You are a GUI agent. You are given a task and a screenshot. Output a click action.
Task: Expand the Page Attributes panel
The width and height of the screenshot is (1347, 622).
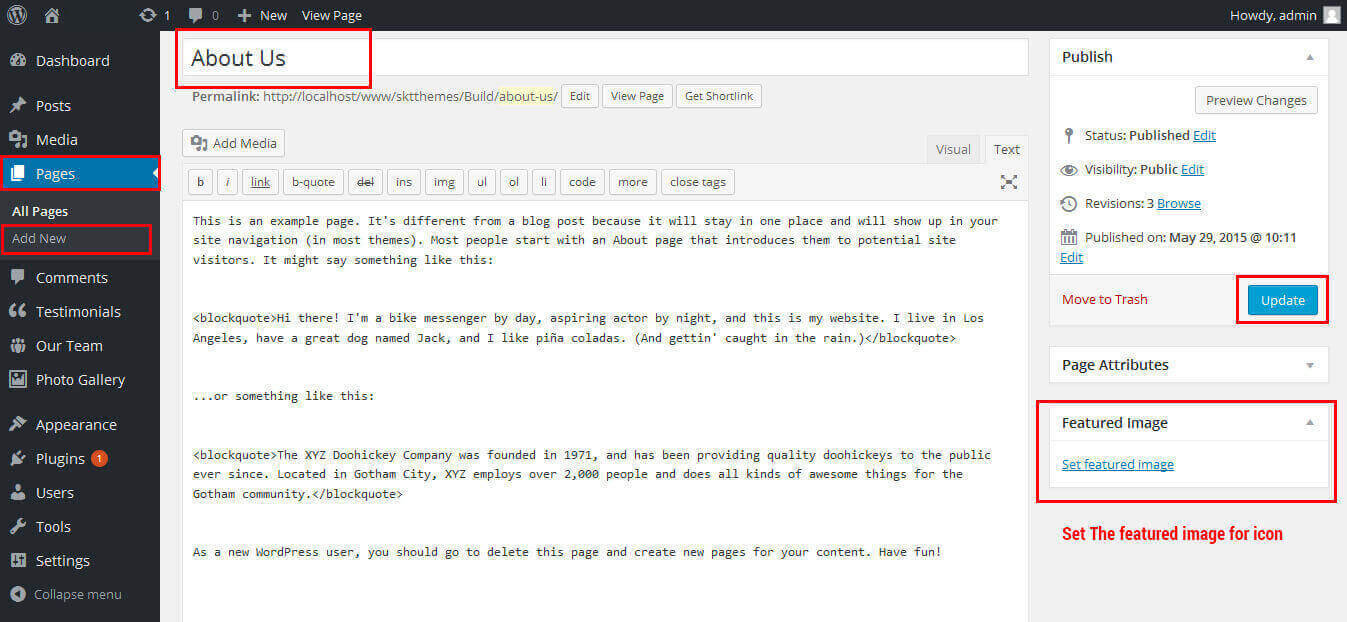[x=1310, y=366]
